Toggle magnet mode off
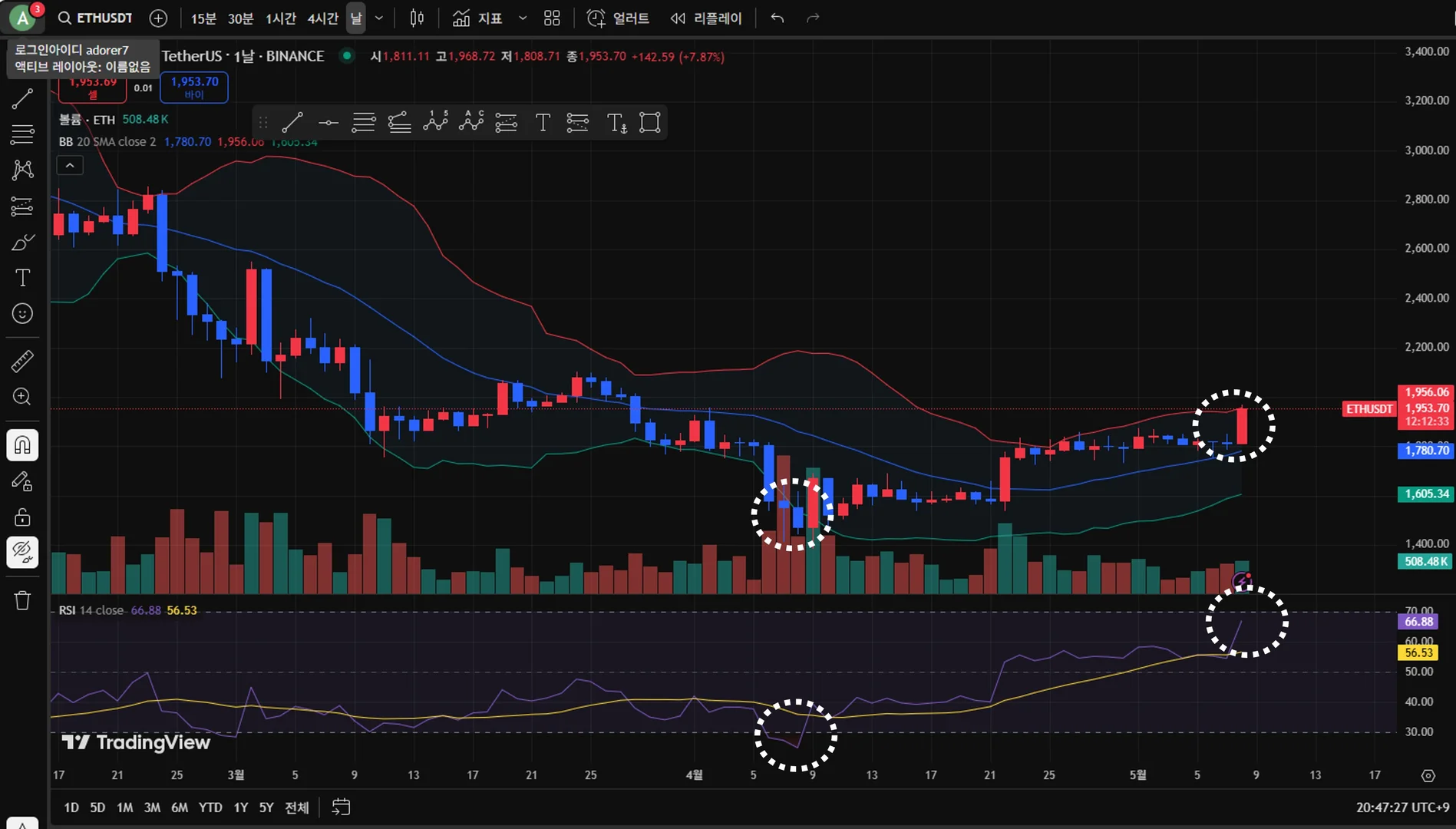Image resolution: width=1456 pixels, height=829 pixels. pos(22,445)
